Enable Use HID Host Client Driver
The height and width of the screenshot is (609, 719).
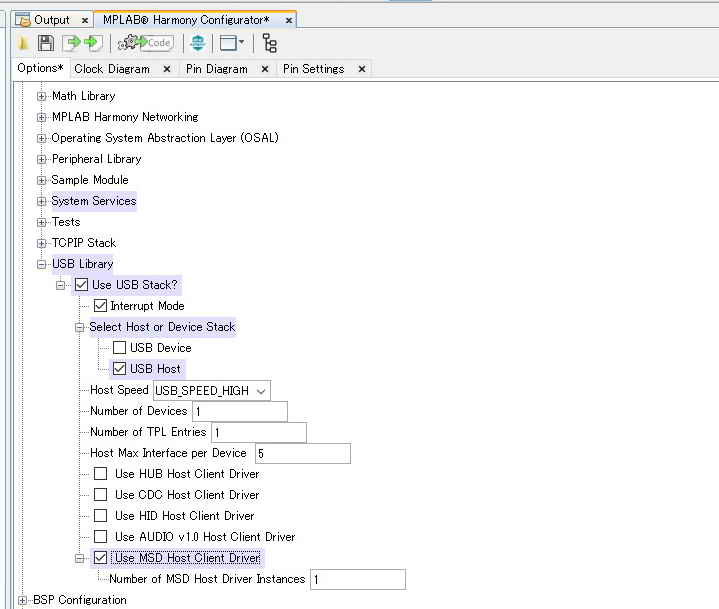(x=100, y=516)
